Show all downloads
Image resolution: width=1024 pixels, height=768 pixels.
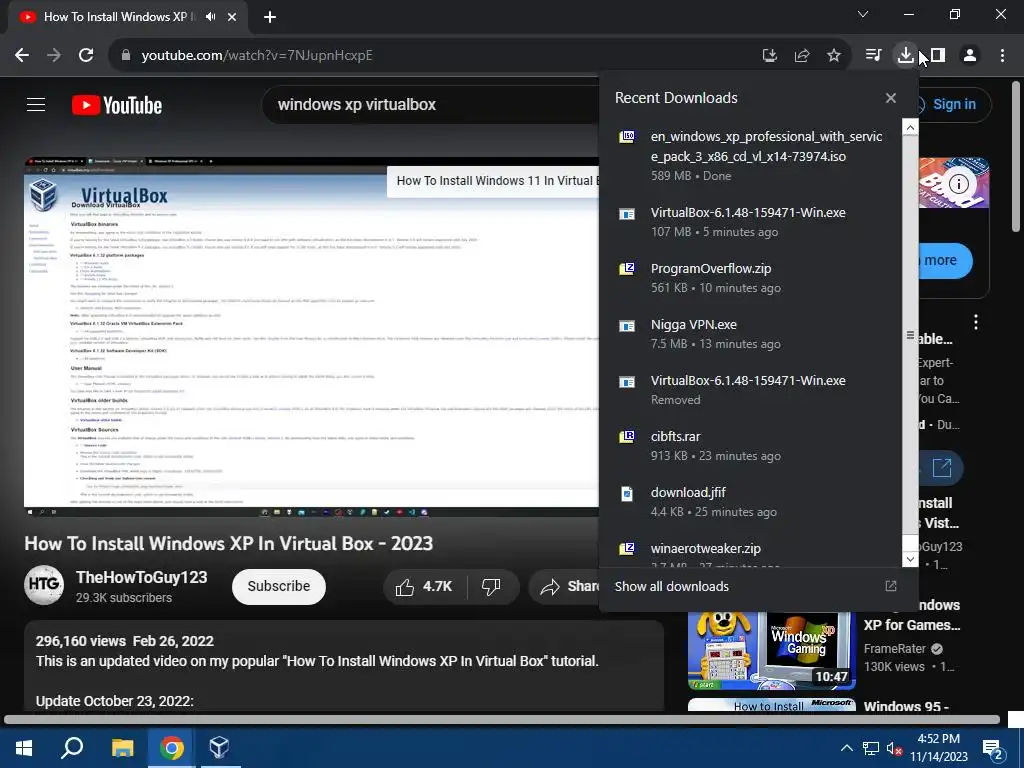click(x=671, y=586)
